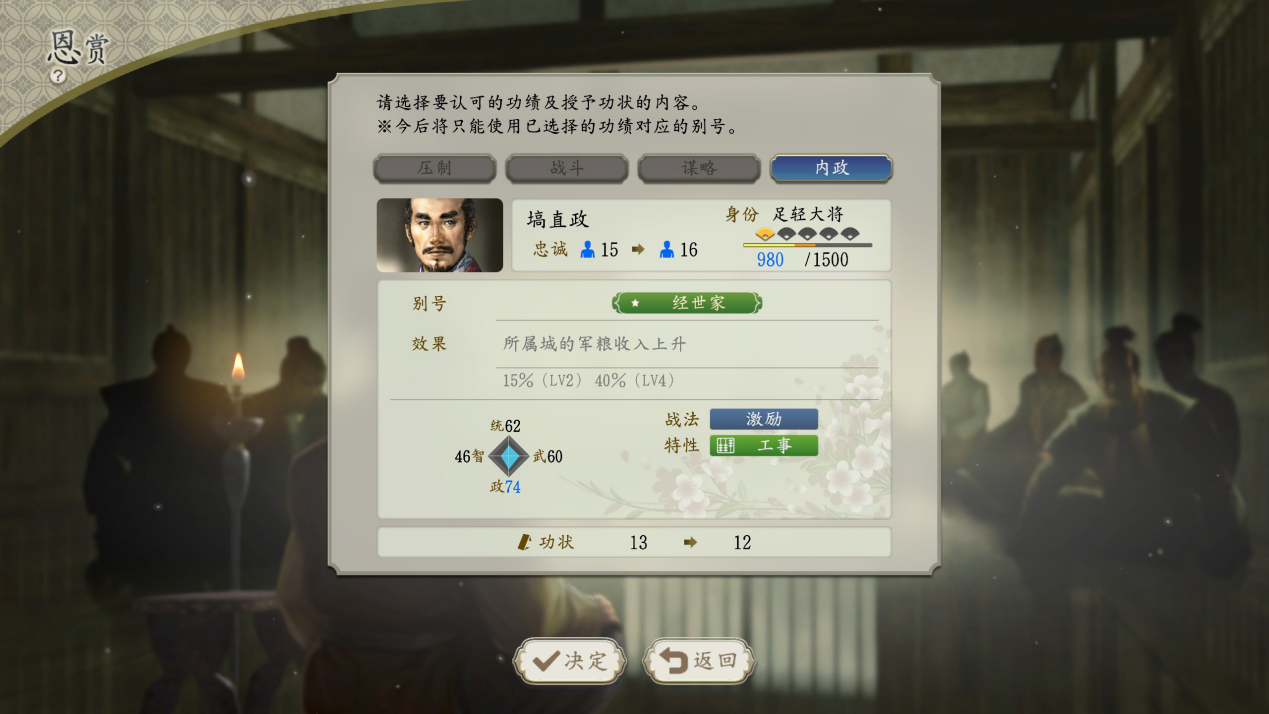Click the 980/1500 merit progress bar
The image size is (1269, 714).
click(807, 245)
